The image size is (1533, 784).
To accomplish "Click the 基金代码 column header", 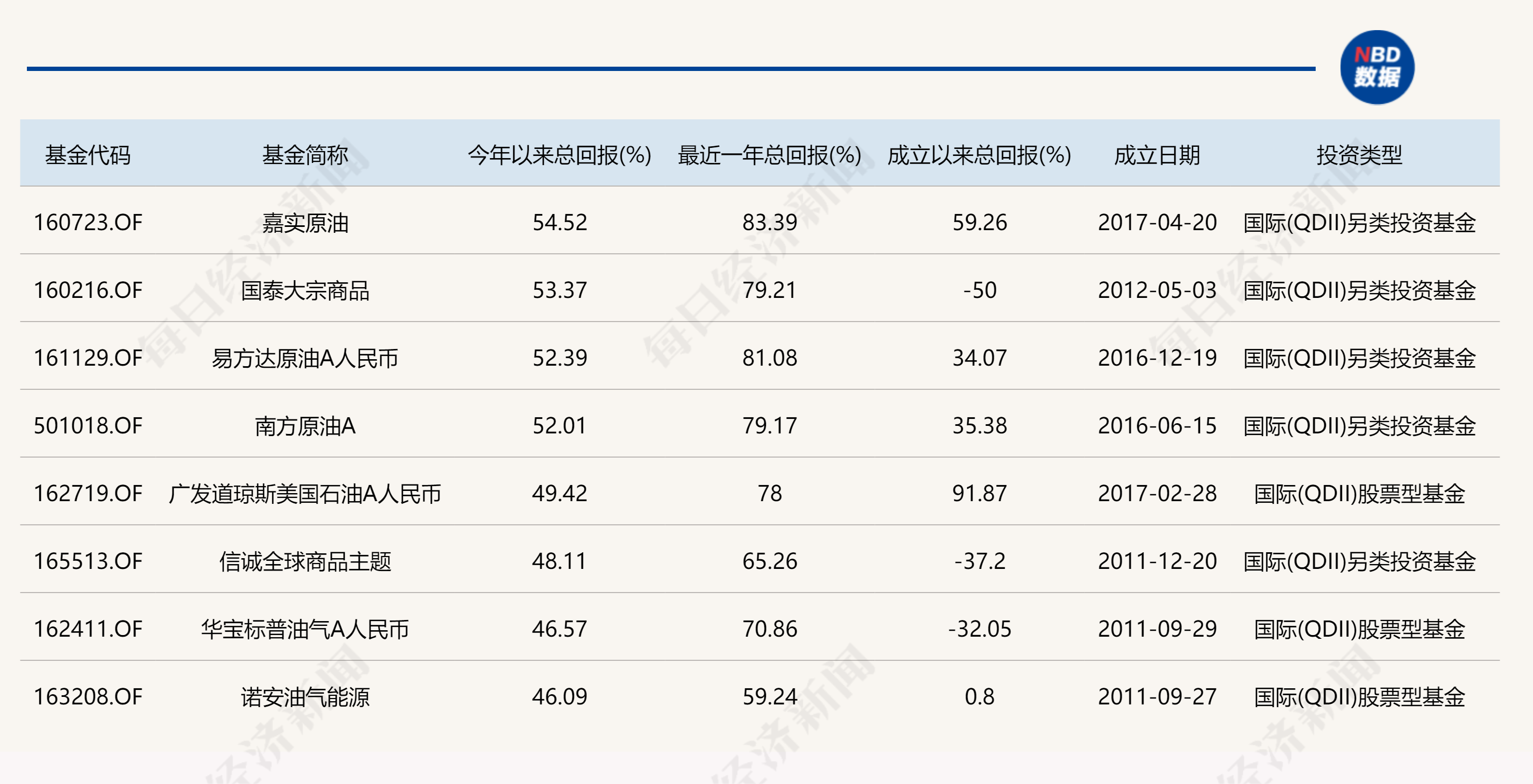I will (x=88, y=155).
